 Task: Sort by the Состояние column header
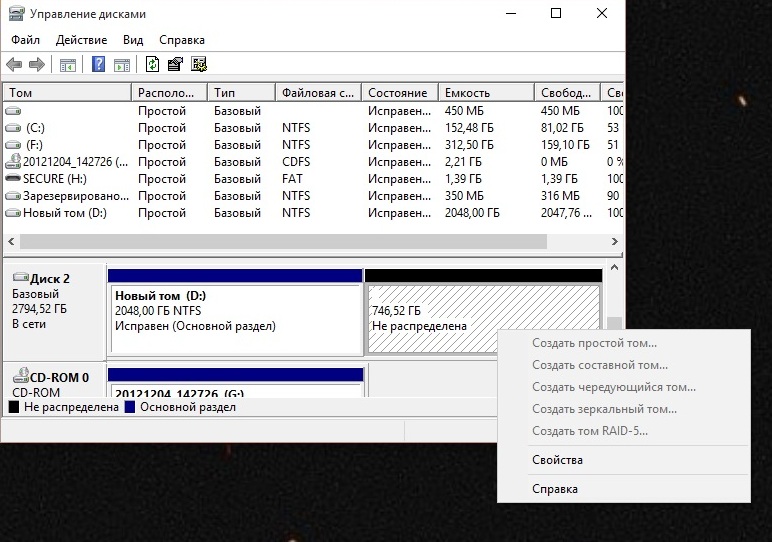(400, 93)
